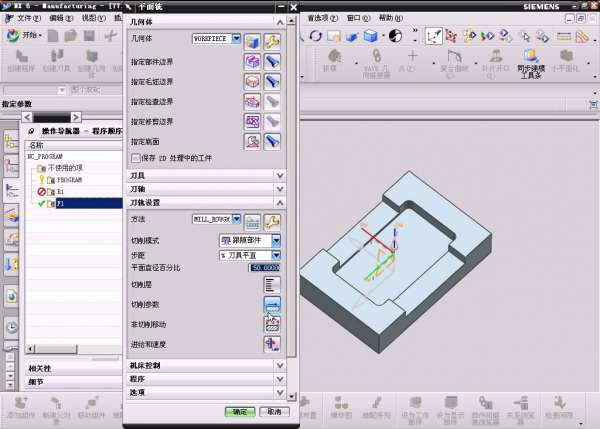Open the 窗口 menu

[354, 18]
